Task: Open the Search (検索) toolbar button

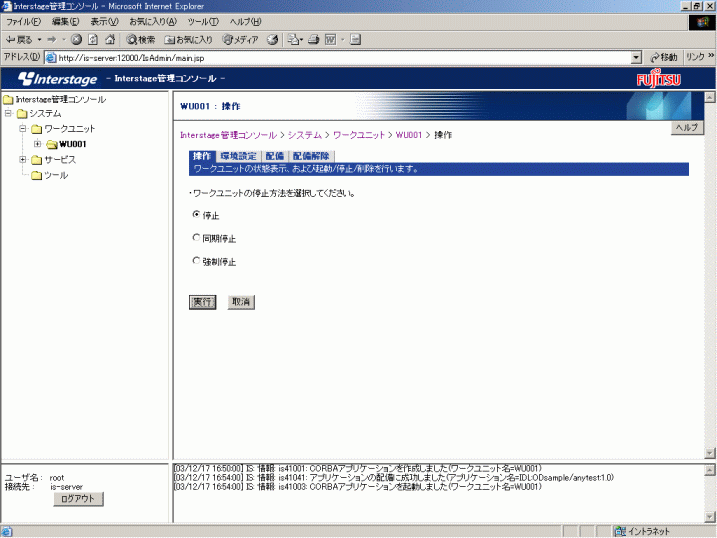Action: (x=141, y=40)
